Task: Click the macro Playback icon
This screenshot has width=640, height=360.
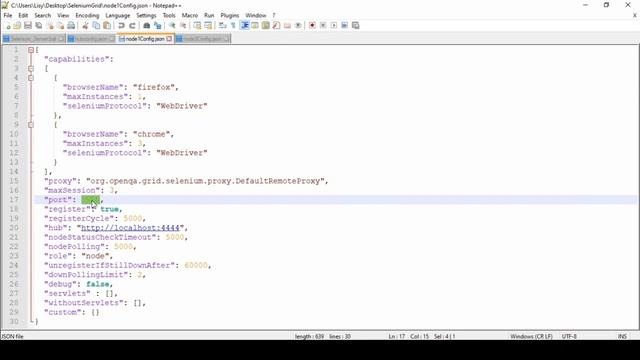Action: (334, 25)
